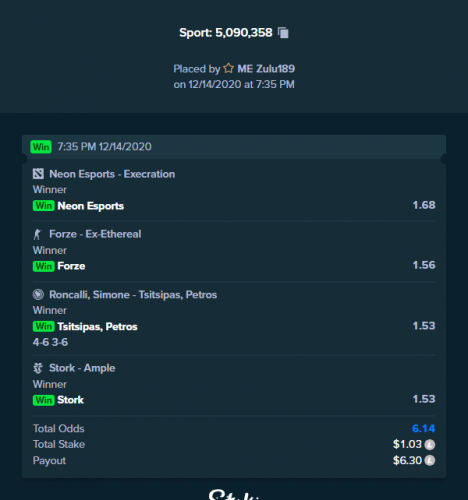
Task: Click the star icon beside ME Zulu189
Action: click(229, 68)
